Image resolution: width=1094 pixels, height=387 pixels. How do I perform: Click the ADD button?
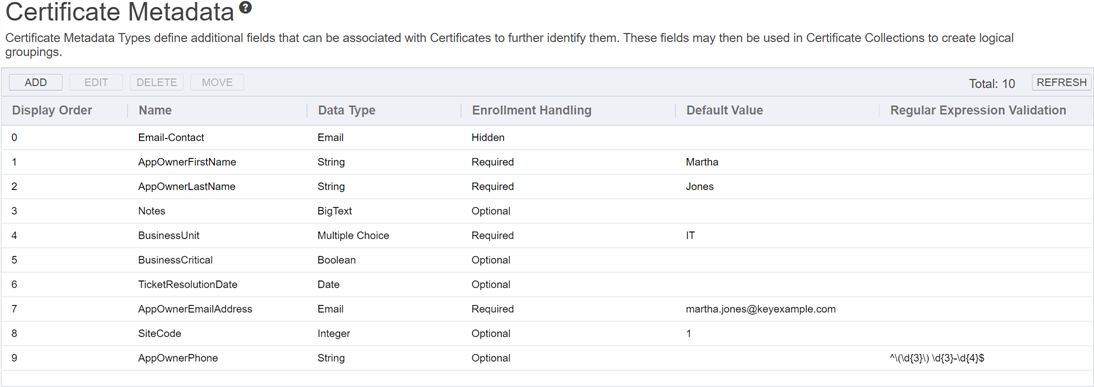point(36,82)
